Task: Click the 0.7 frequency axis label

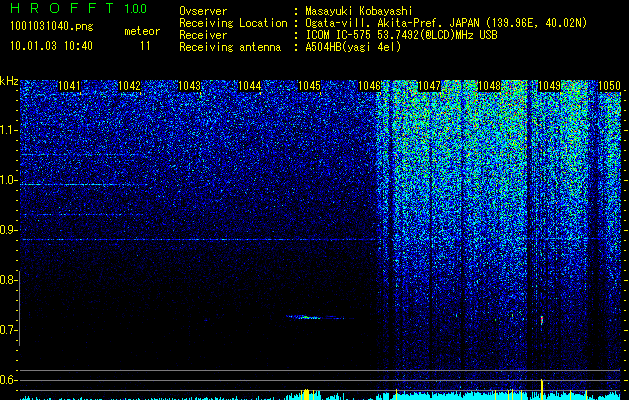Action: (9, 330)
